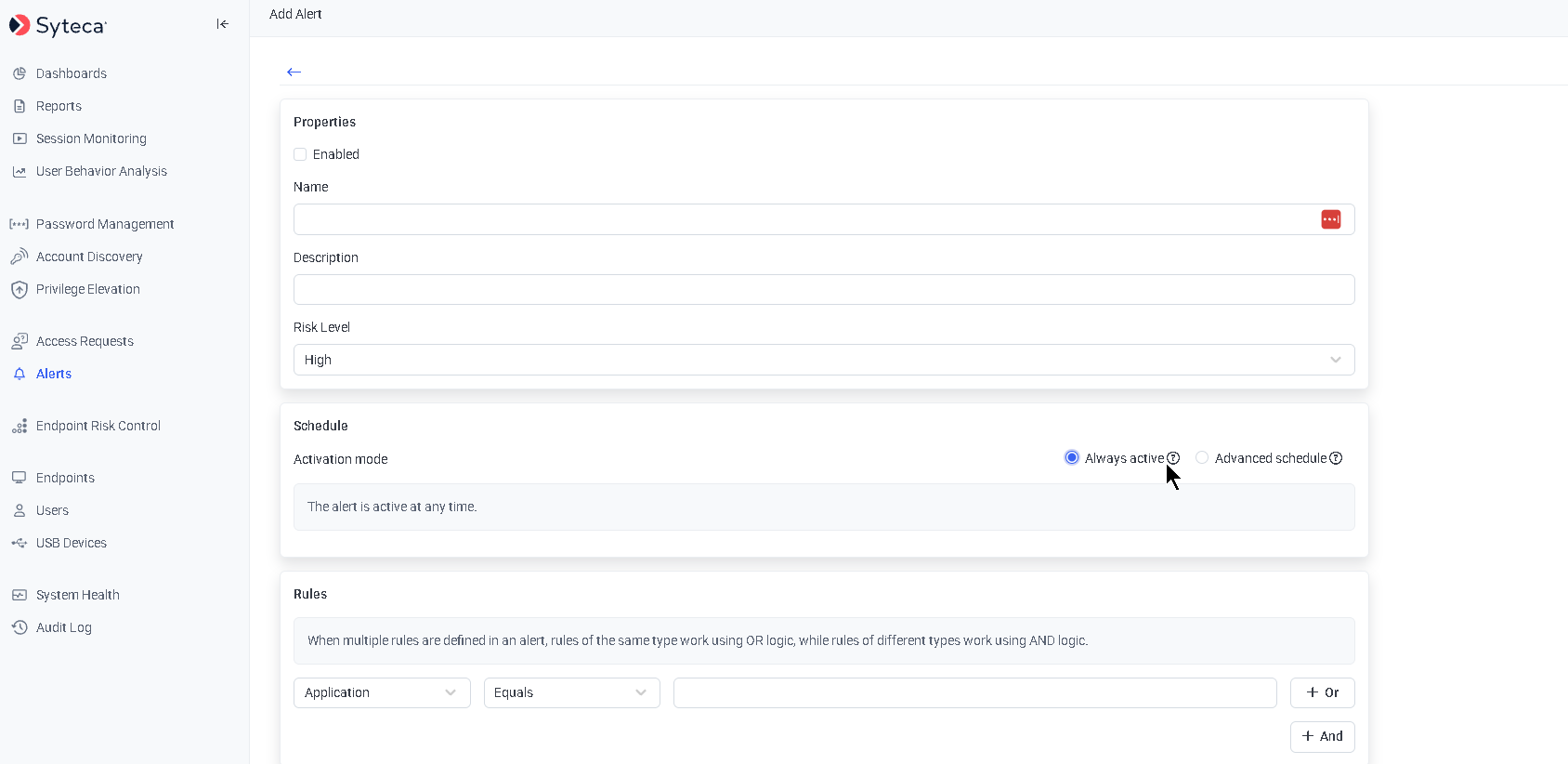Focus the rule value input field
1568x764 pixels.
tap(975, 692)
